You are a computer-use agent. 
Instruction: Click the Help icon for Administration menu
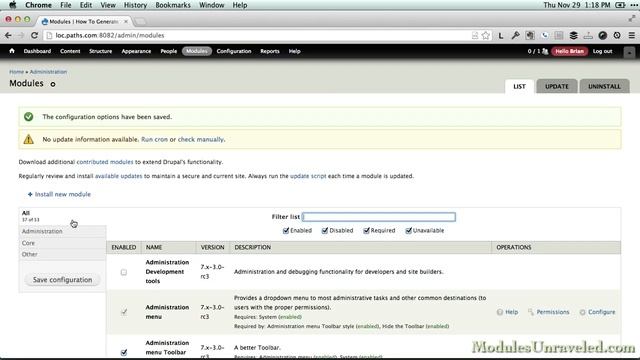tap(500, 312)
